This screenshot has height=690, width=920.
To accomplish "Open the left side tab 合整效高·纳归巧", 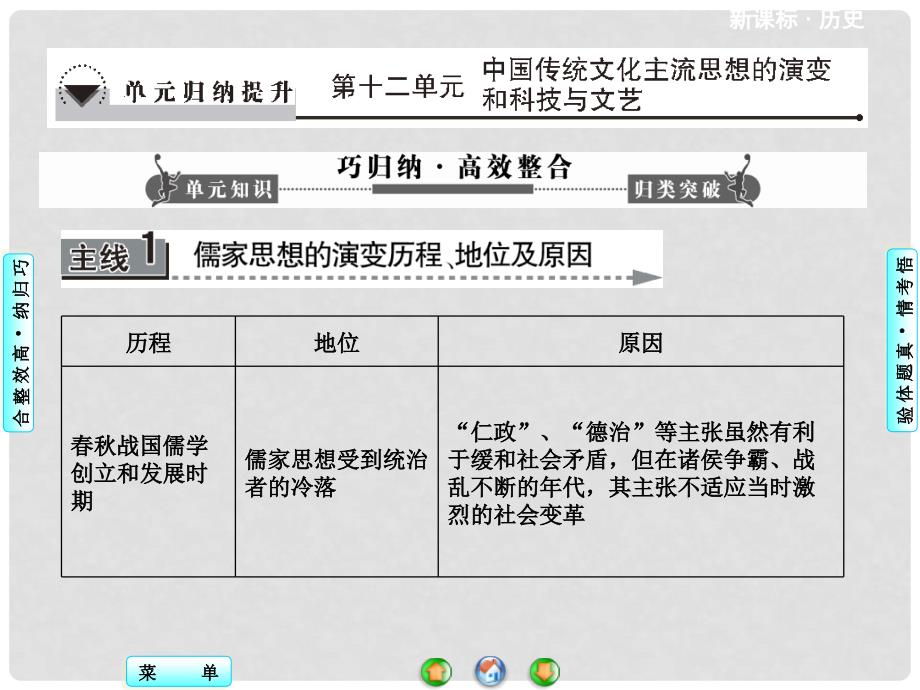I will pos(19,342).
